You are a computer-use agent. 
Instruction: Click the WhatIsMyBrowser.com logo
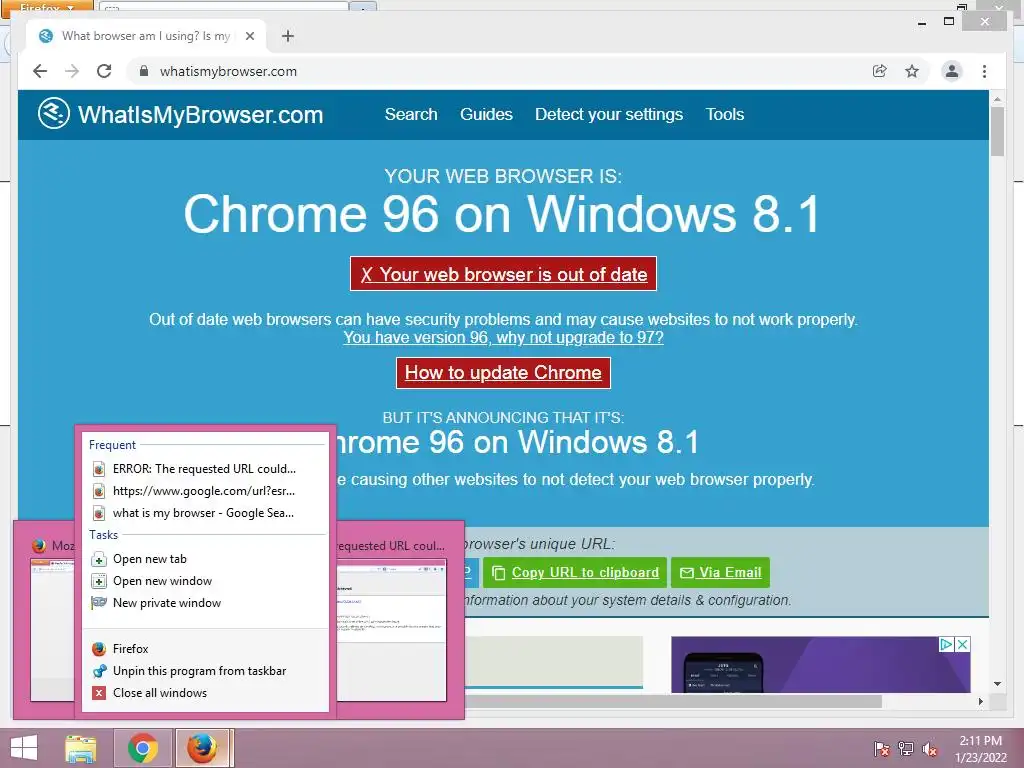pos(180,114)
